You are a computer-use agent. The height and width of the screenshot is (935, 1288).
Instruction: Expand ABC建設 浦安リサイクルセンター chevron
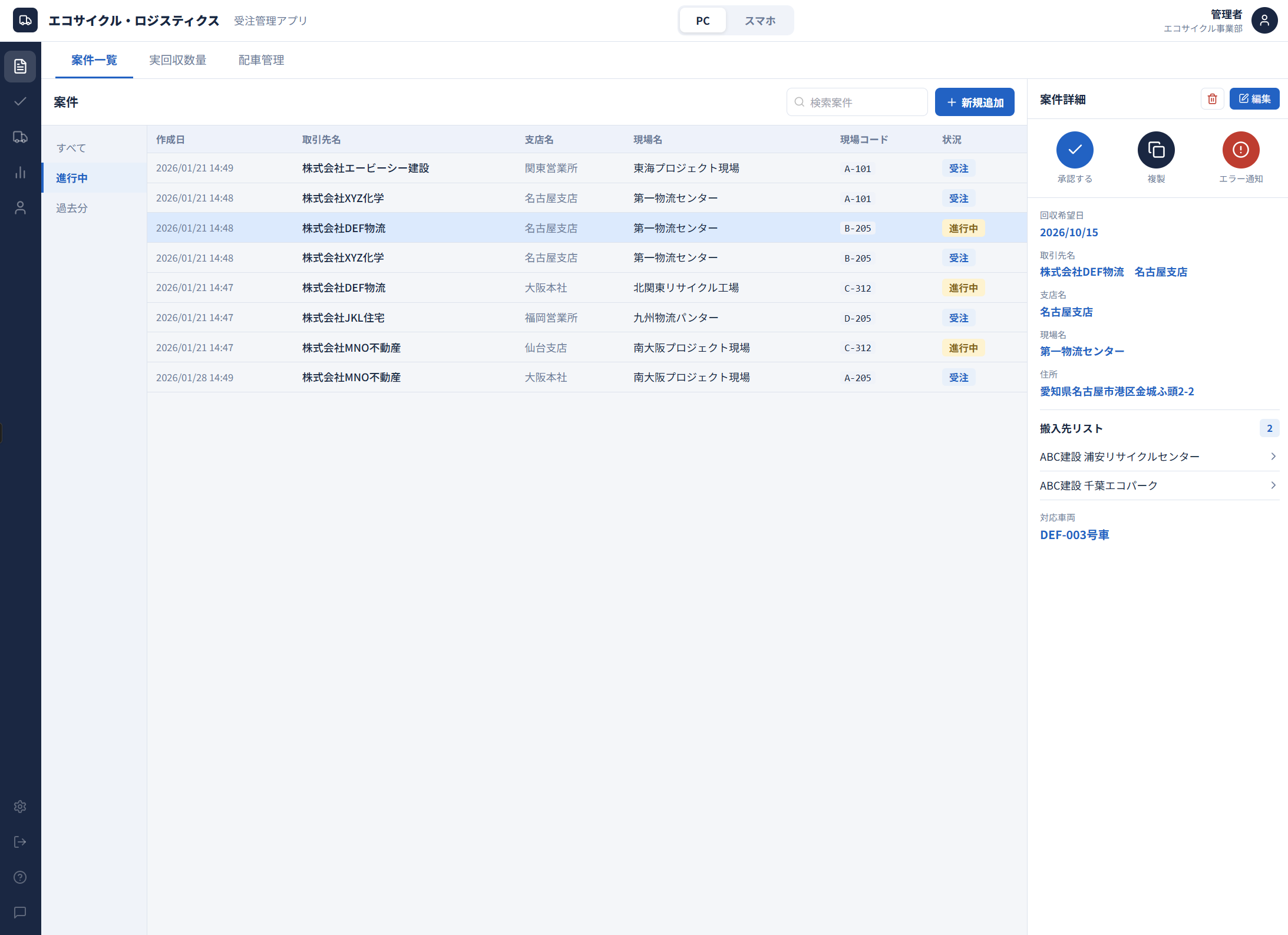tap(1273, 457)
